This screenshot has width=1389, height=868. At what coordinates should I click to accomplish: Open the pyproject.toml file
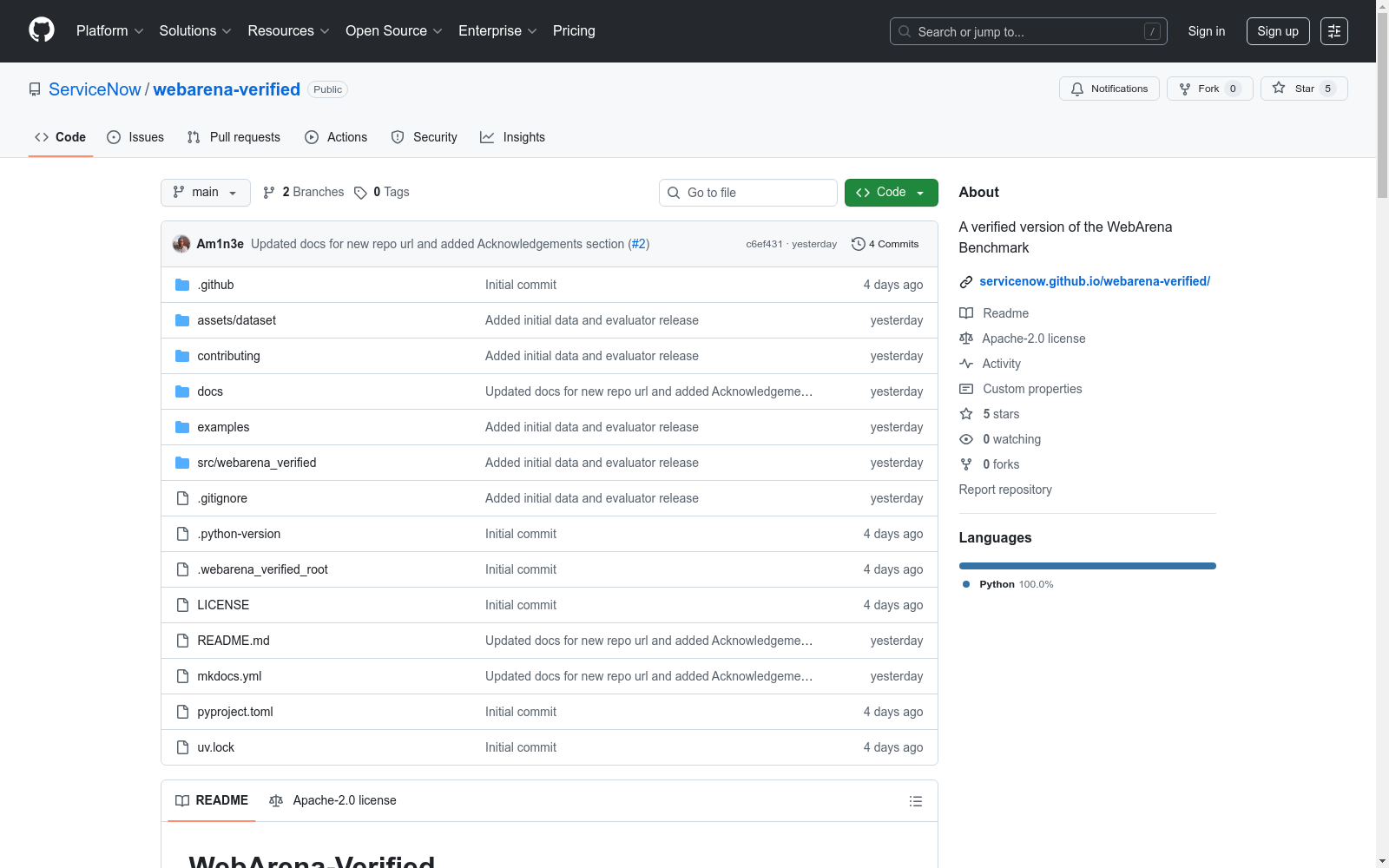tap(235, 712)
